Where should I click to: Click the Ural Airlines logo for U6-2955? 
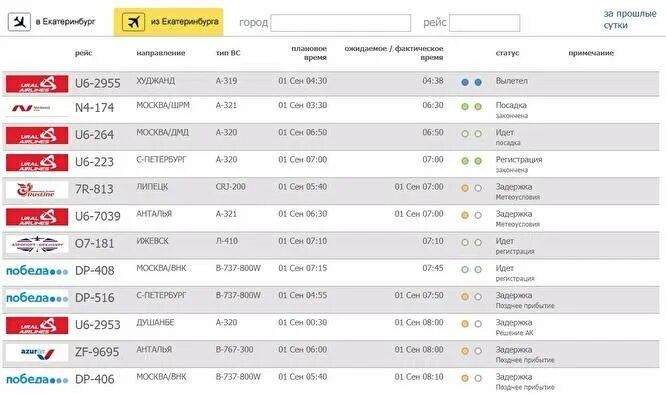coord(37,84)
